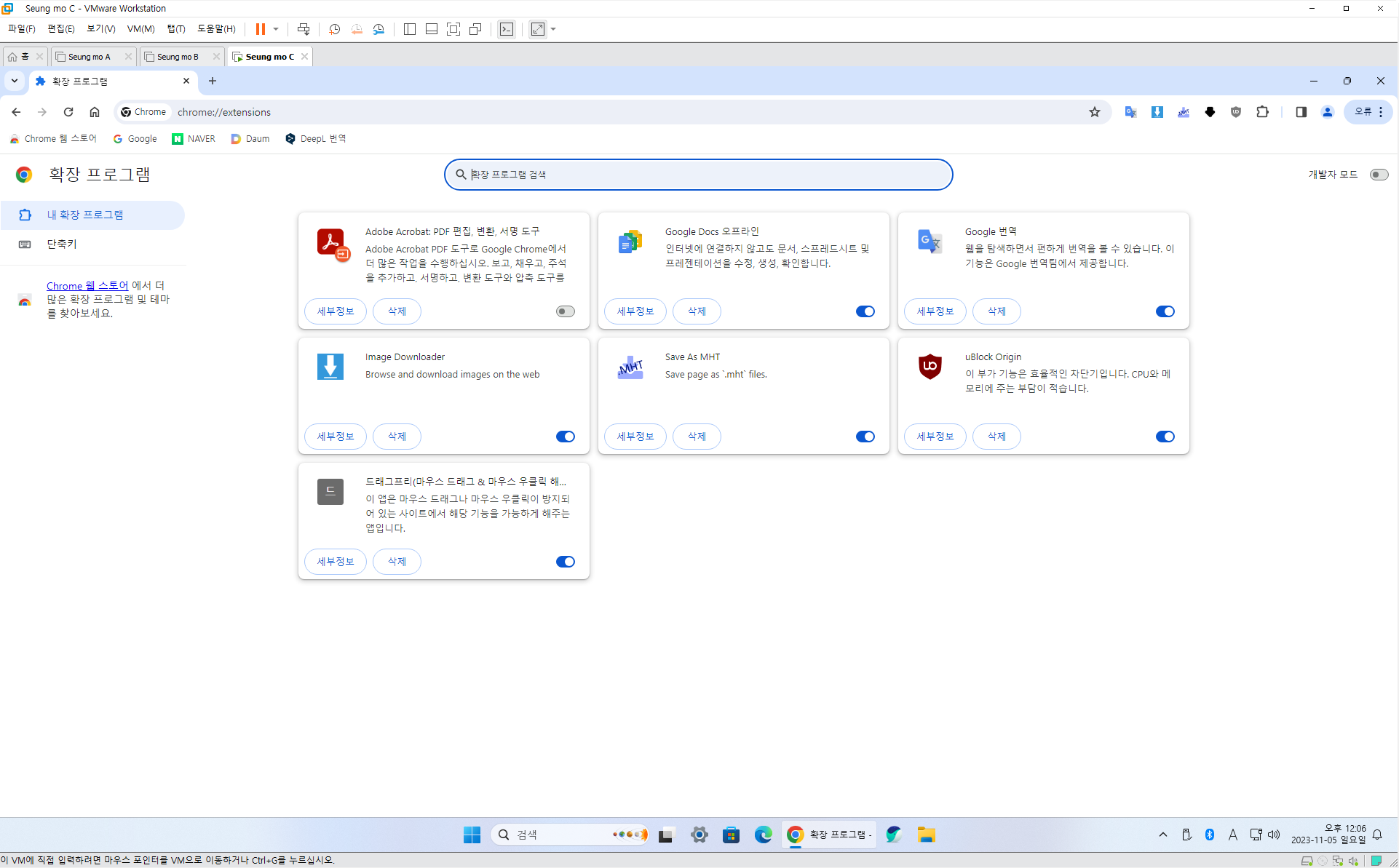The height and width of the screenshot is (868, 1399).
Task: Click the uBlock Origin shield toolbar icon
Action: point(1235,112)
